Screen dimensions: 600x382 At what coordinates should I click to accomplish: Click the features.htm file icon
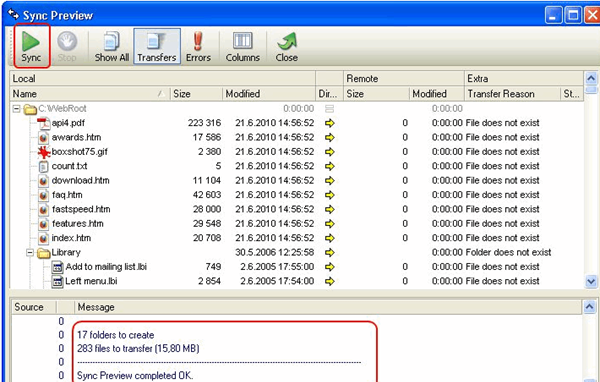pyautogui.click(x=44, y=224)
